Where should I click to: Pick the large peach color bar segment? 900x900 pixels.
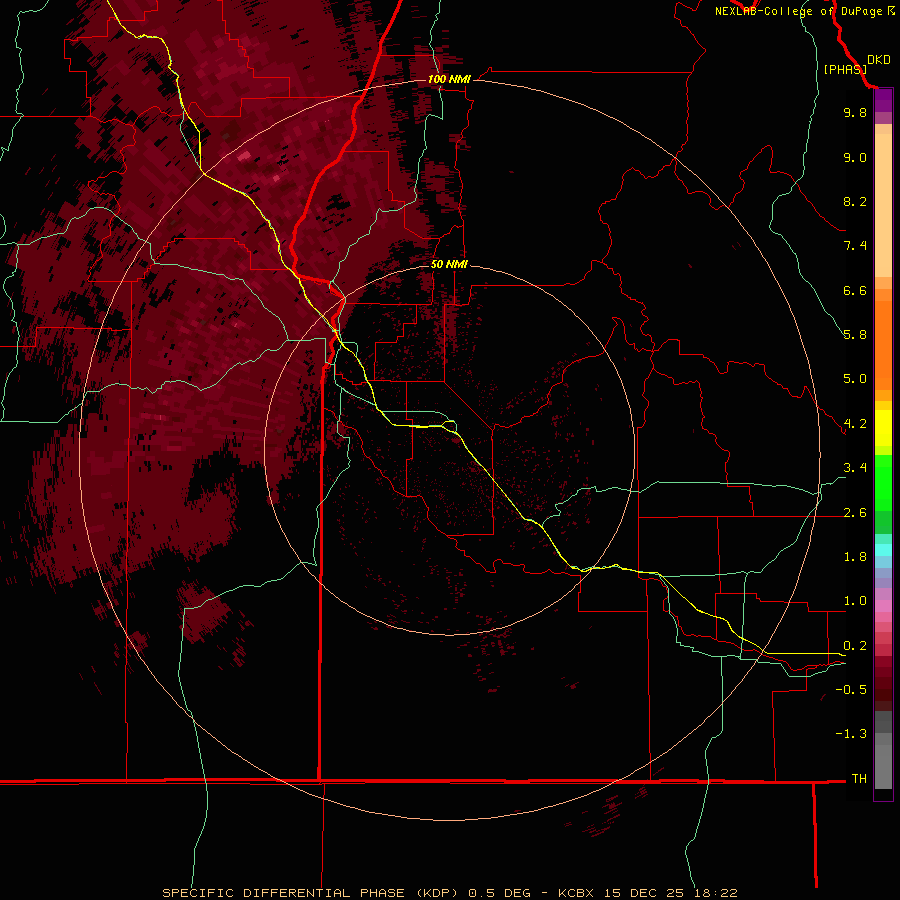point(883,205)
